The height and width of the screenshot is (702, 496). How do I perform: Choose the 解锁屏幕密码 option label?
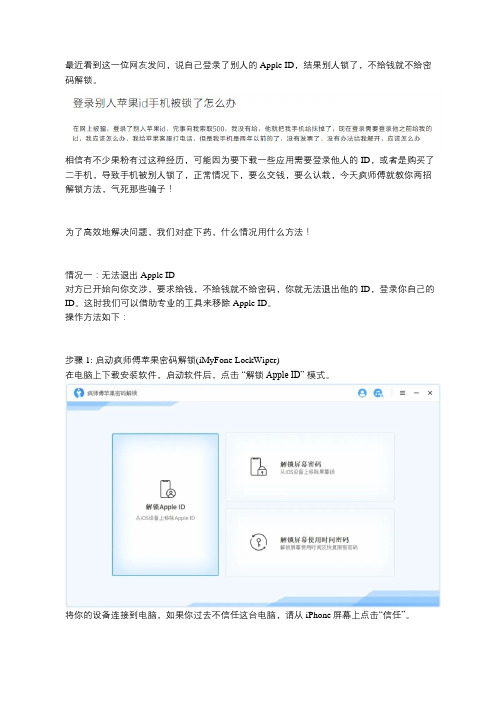300,464
